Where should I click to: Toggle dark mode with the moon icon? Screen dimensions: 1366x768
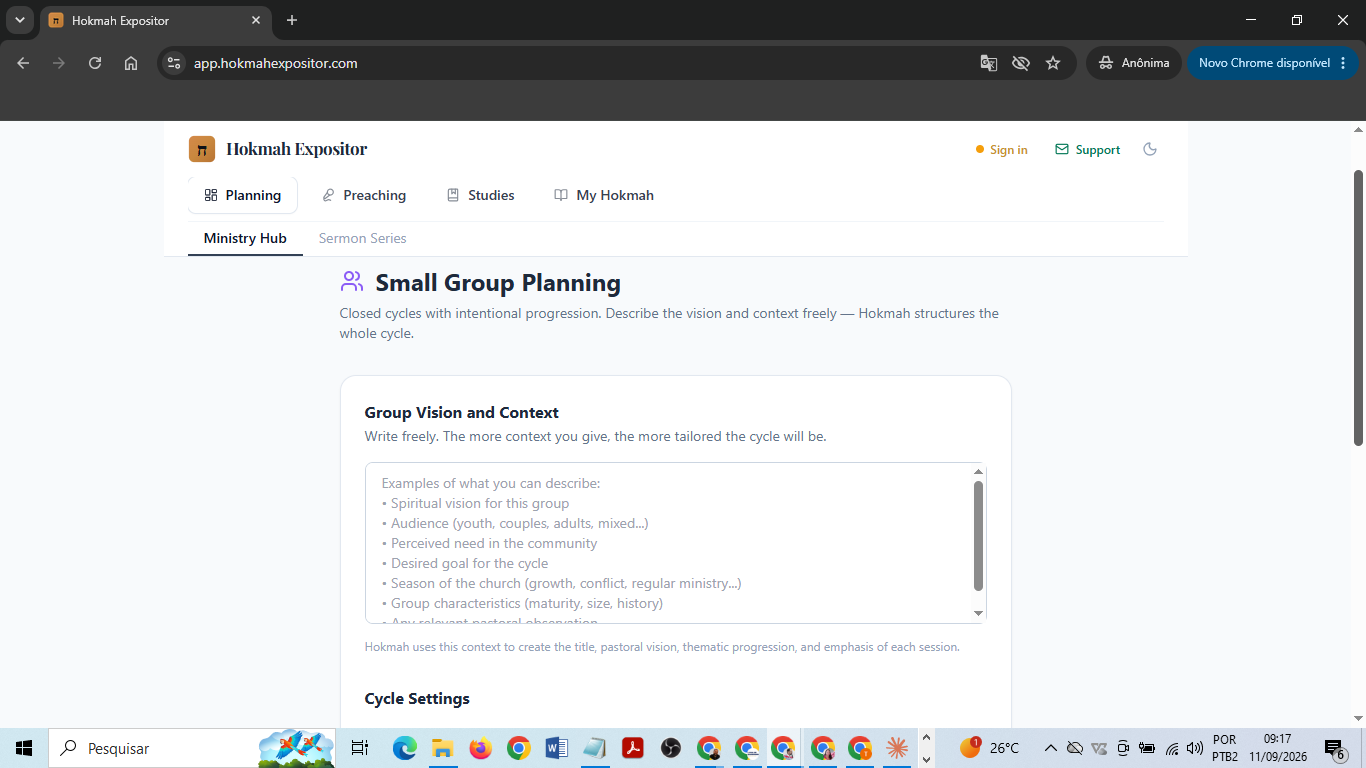click(x=1150, y=149)
